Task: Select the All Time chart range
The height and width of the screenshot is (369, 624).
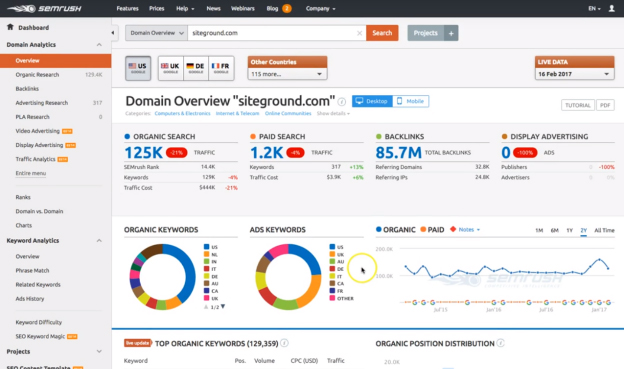Action: (604, 230)
